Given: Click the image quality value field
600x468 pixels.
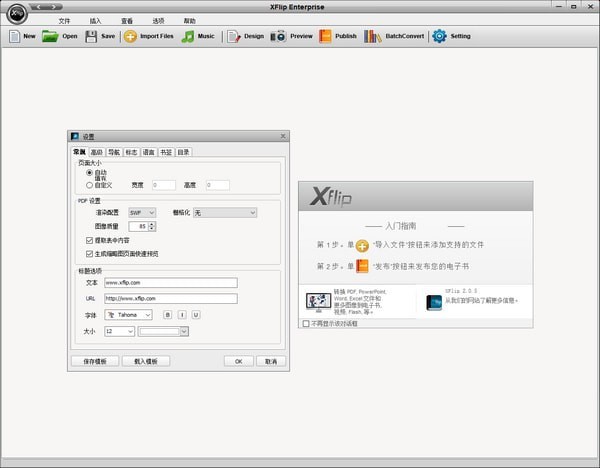Looking at the screenshot, I should [139, 227].
